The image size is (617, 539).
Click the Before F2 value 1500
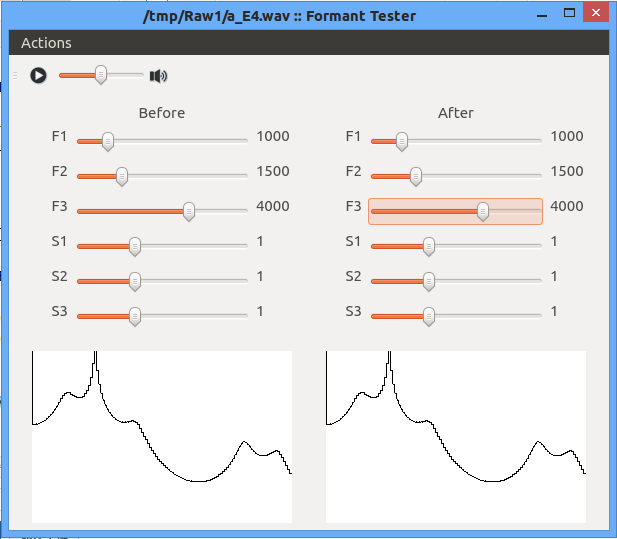(x=273, y=171)
